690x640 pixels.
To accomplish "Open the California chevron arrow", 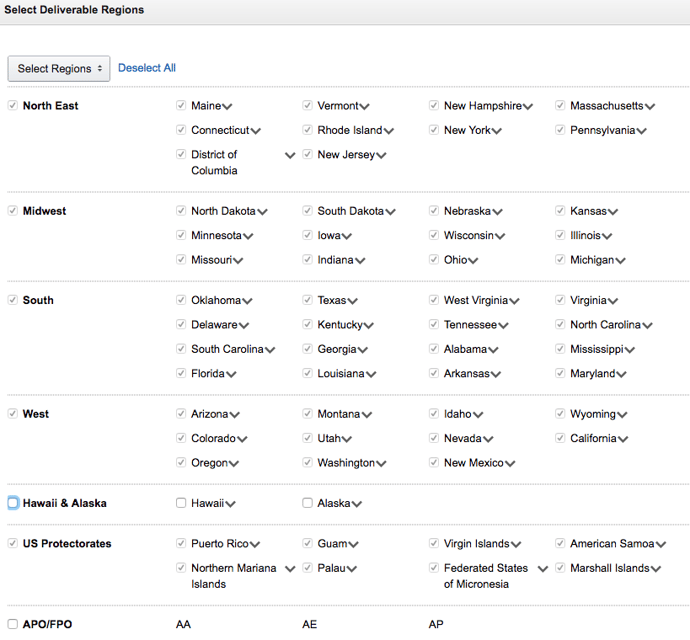I will tap(624, 439).
